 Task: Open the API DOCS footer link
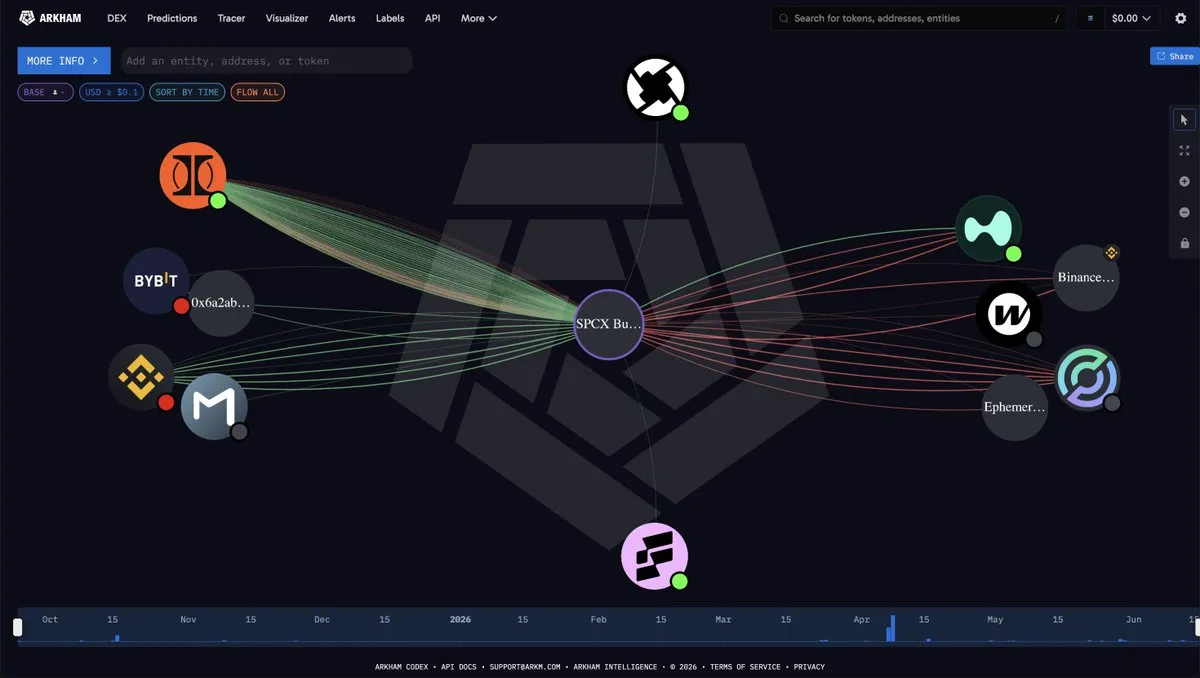[461, 667]
